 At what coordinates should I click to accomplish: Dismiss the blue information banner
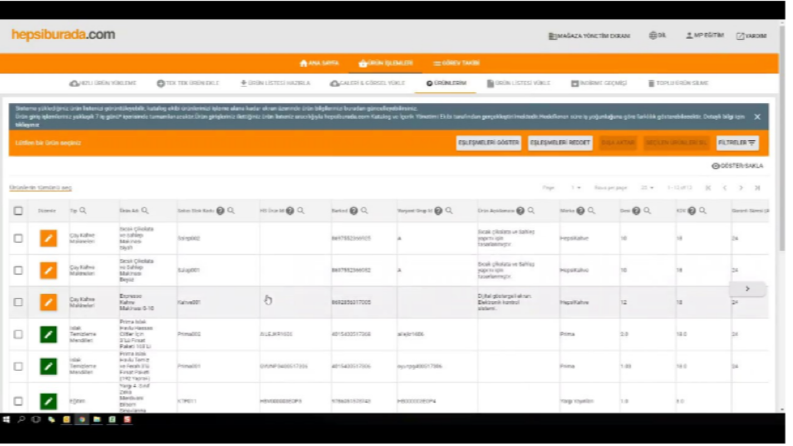point(757,117)
